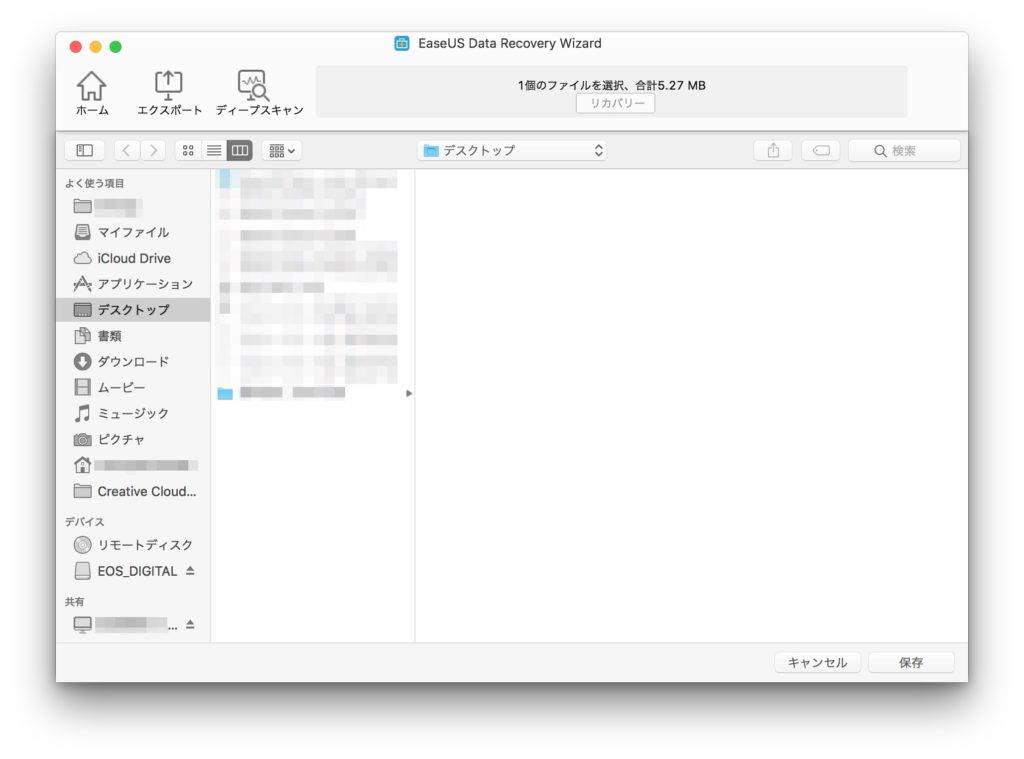The height and width of the screenshot is (759, 1024).
Task: Close the window with red button
Action: click(x=76, y=47)
